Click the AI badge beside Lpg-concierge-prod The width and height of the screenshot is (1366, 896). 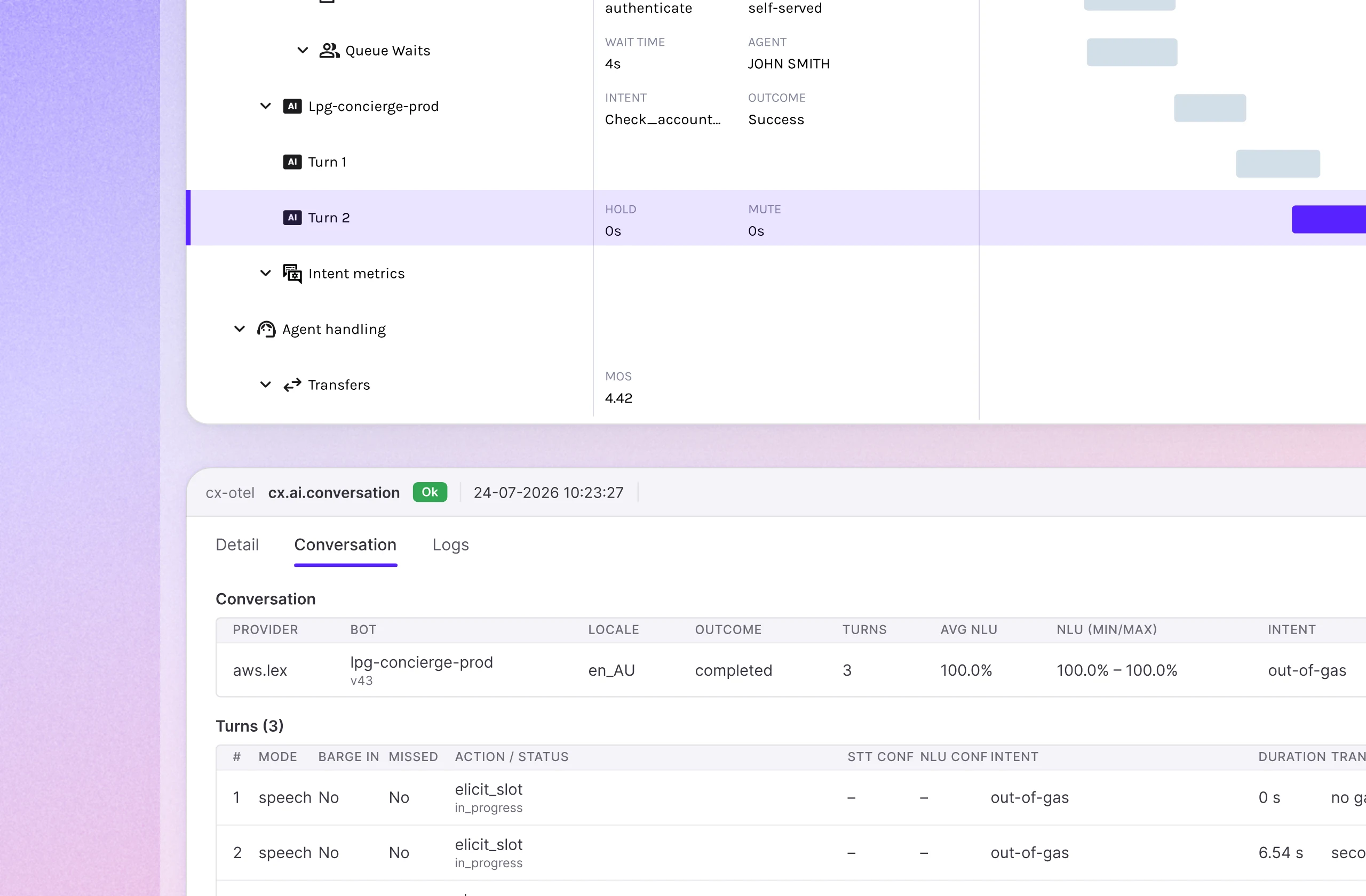[292, 106]
